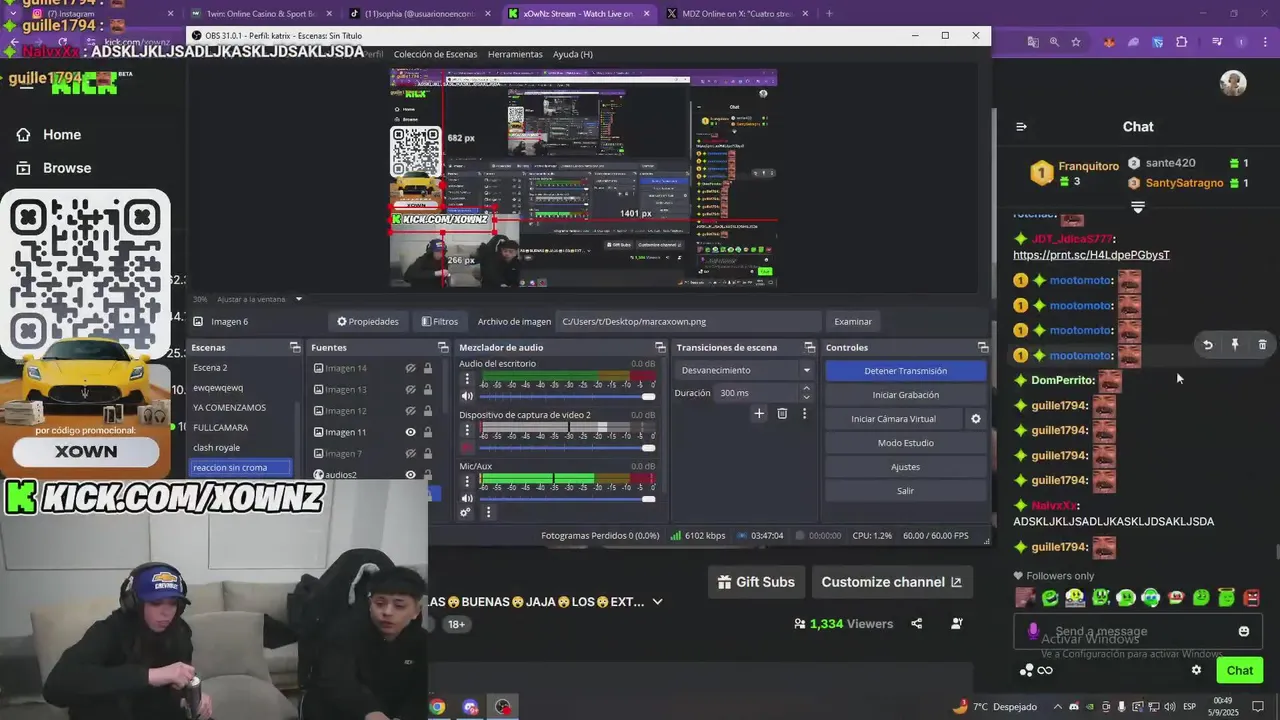
Task: Pin the hovered mootomoto message
Action: (1235, 345)
